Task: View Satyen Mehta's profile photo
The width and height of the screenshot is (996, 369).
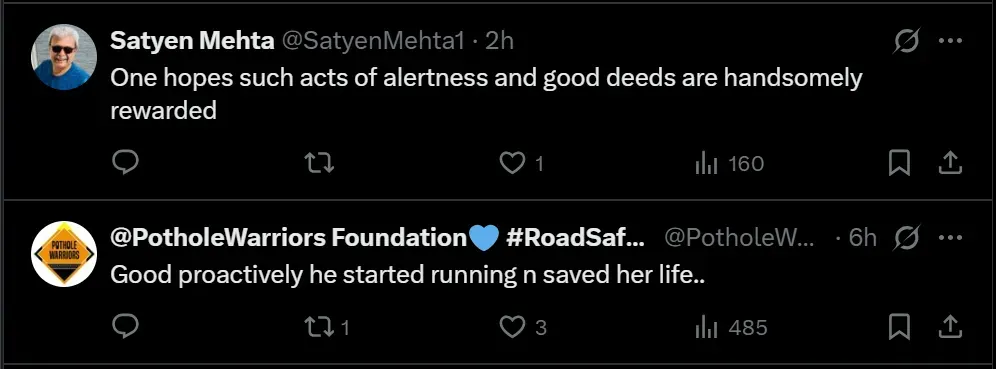Action: click(x=64, y=57)
